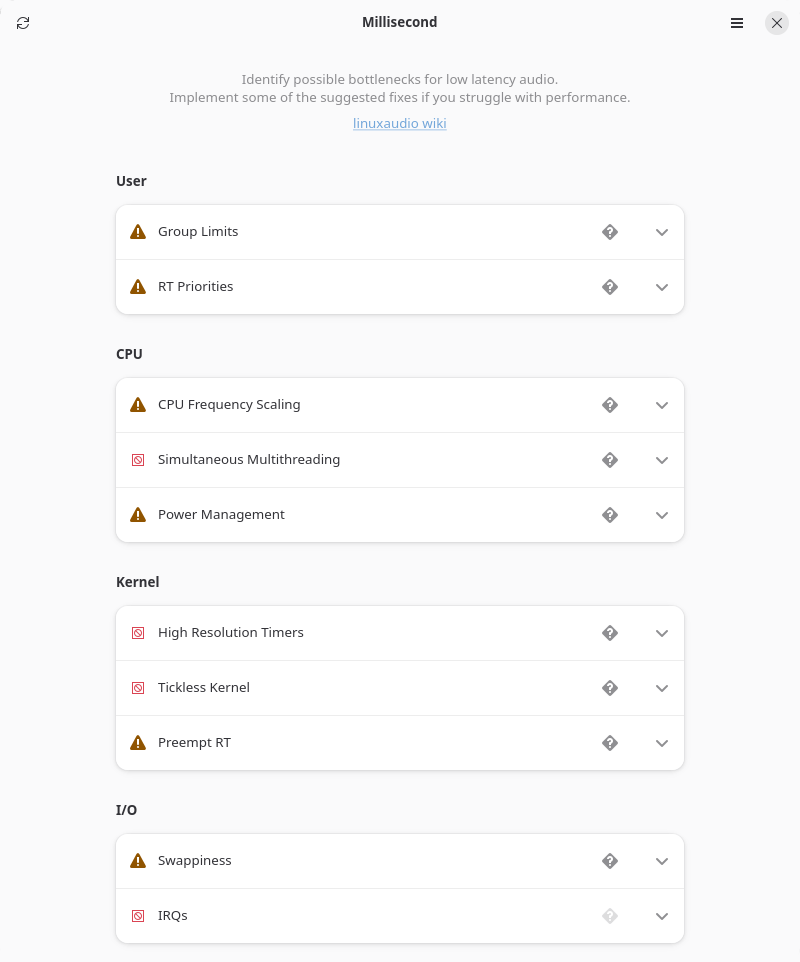The width and height of the screenshot is (800, 962).
Task: Expand the Tickless Kernel details arrow
Action: pos(661,688)
